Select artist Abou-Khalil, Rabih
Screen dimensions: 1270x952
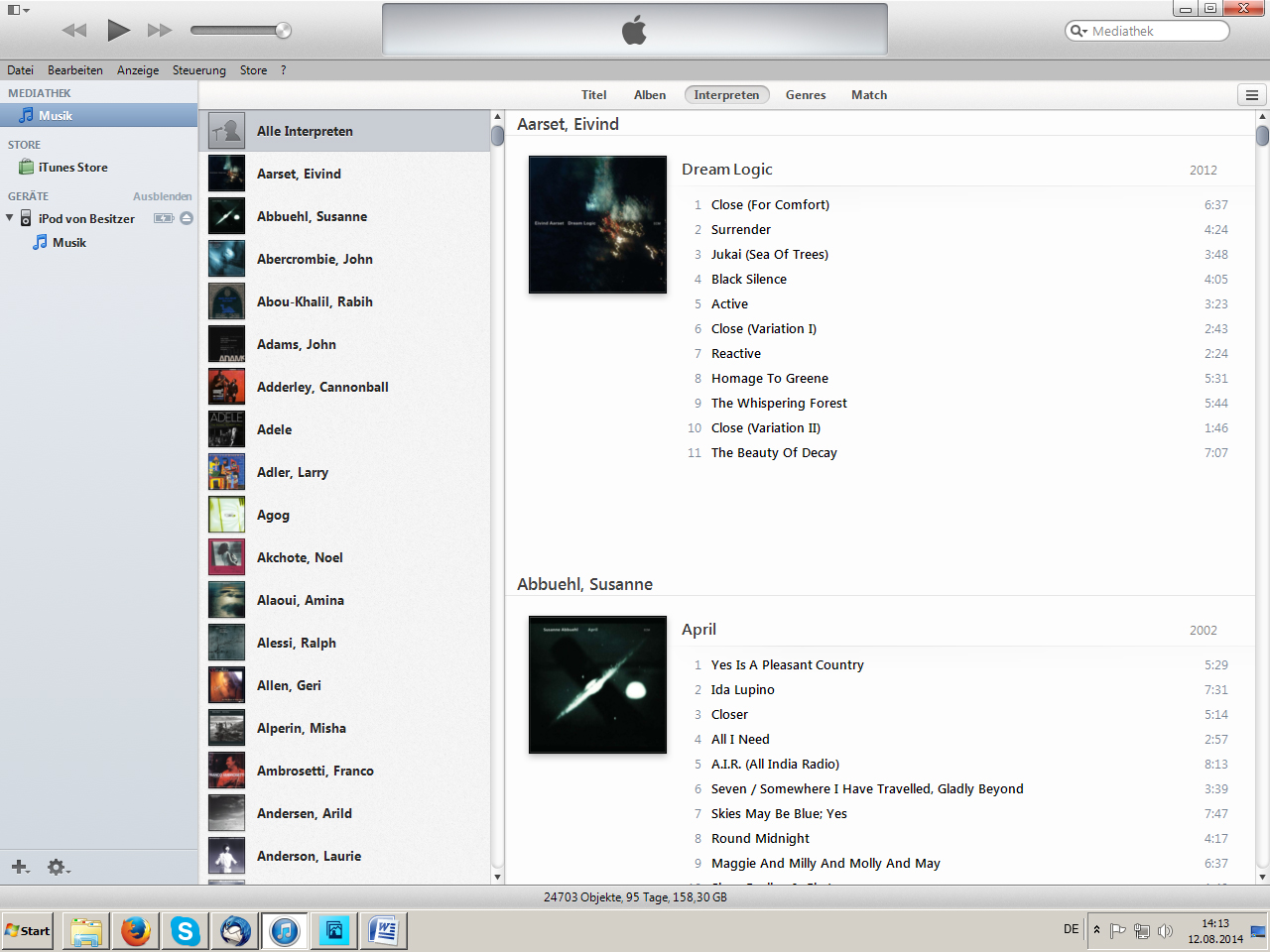(344, 301)
